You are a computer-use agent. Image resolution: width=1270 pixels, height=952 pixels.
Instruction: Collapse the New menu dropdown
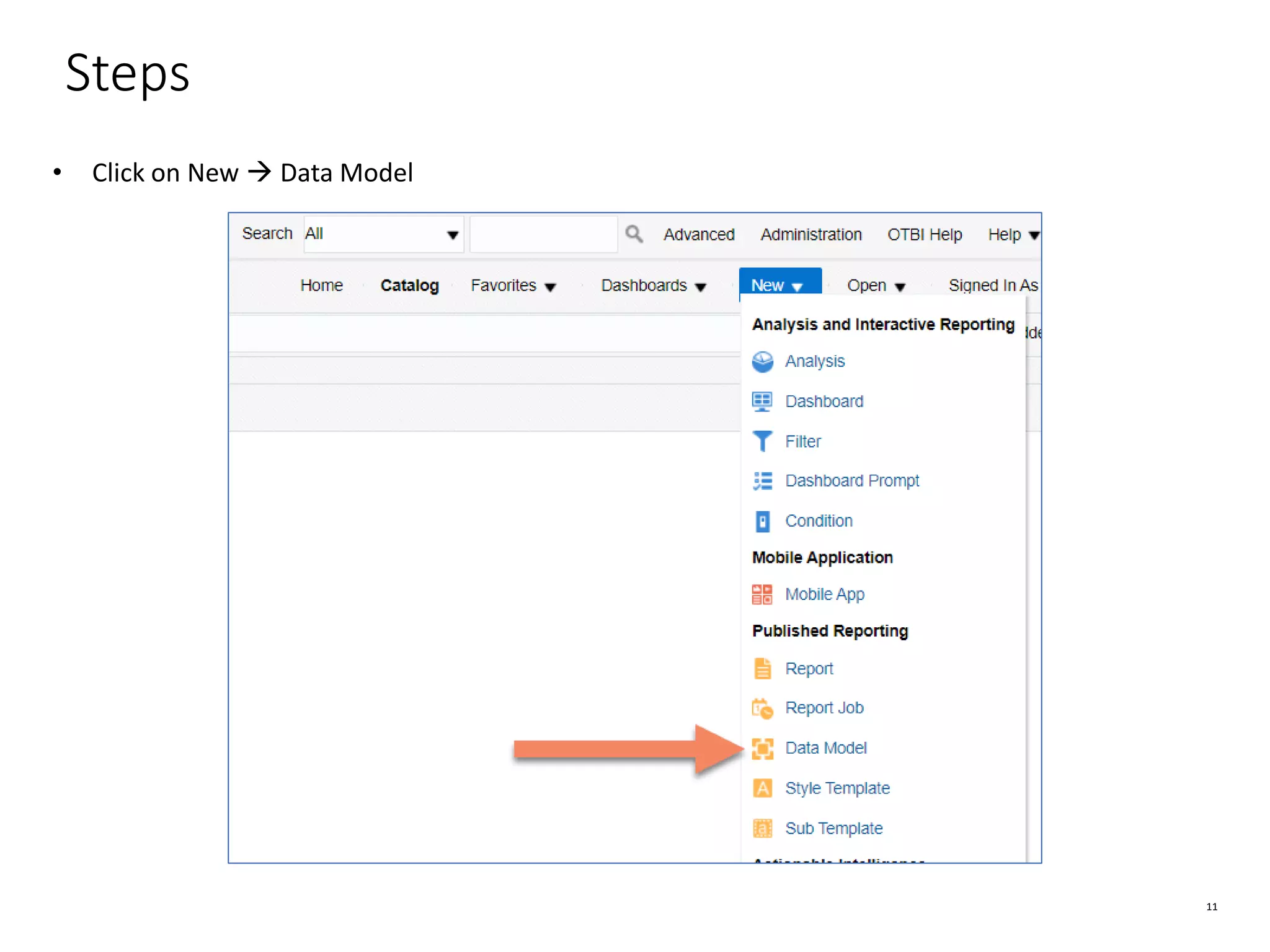coord(780,284)
